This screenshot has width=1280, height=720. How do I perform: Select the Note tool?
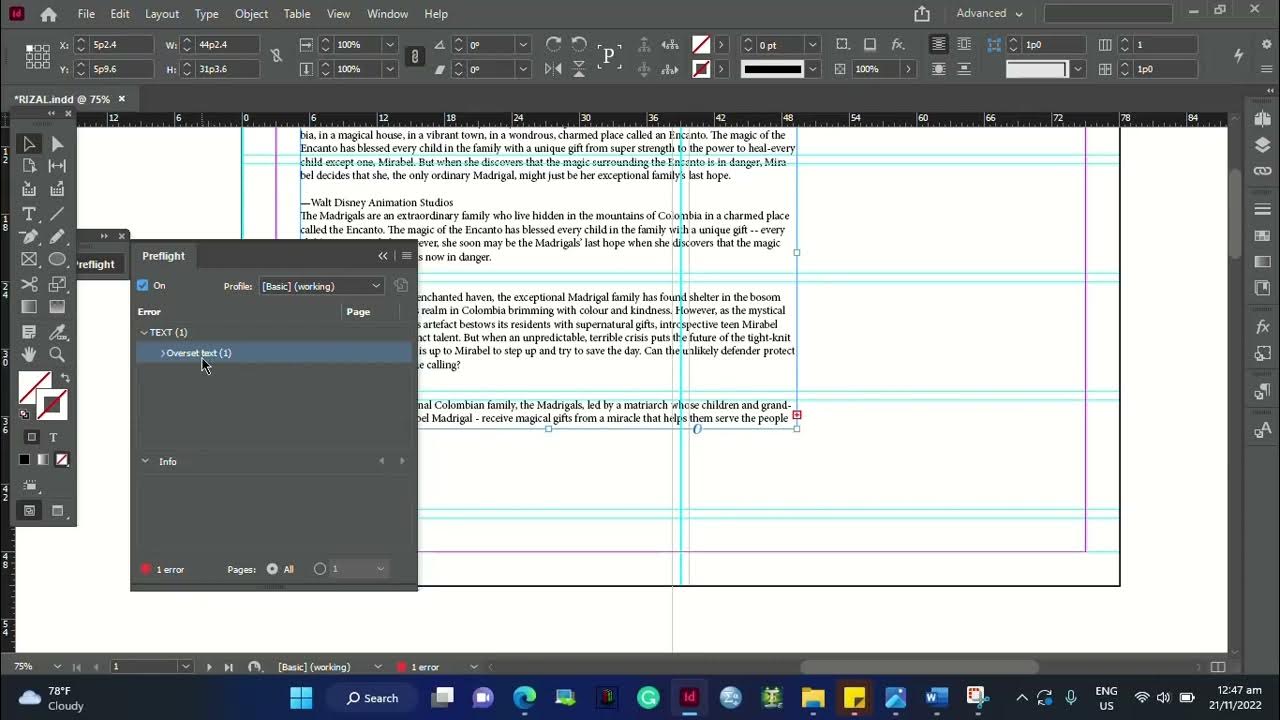tap(30, 332)
